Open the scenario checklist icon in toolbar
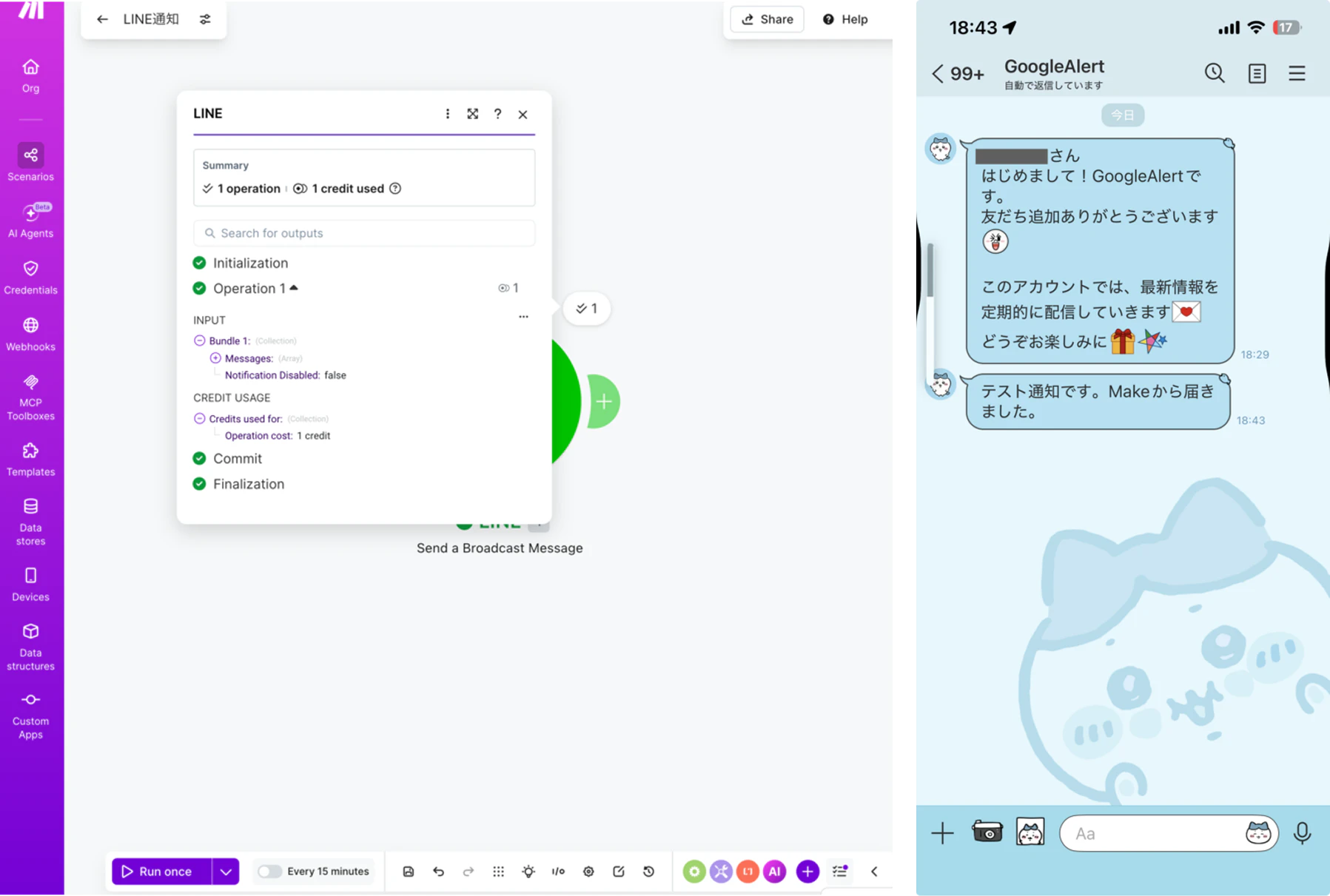Viewport: 1330px width, 896px height. point(839,872)
